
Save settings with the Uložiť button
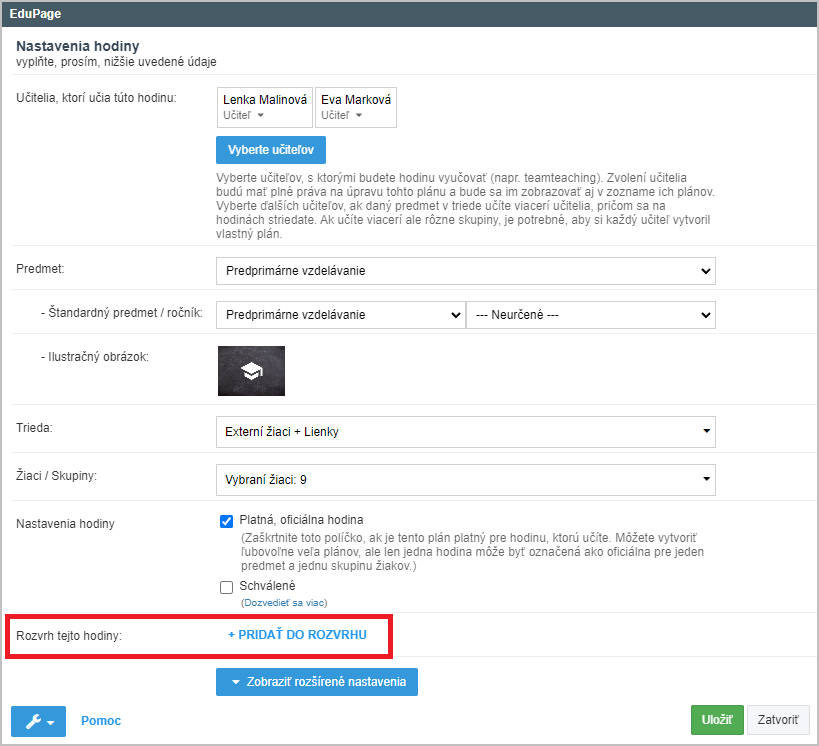pos(717,720)
